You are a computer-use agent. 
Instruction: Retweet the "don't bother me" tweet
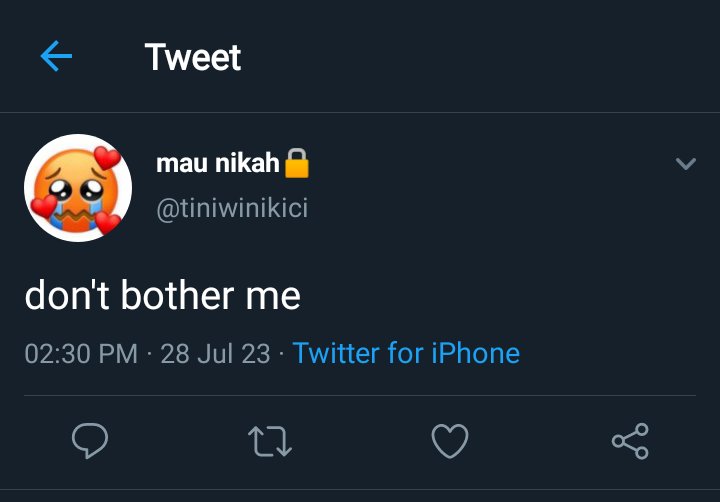pos(270,441)
